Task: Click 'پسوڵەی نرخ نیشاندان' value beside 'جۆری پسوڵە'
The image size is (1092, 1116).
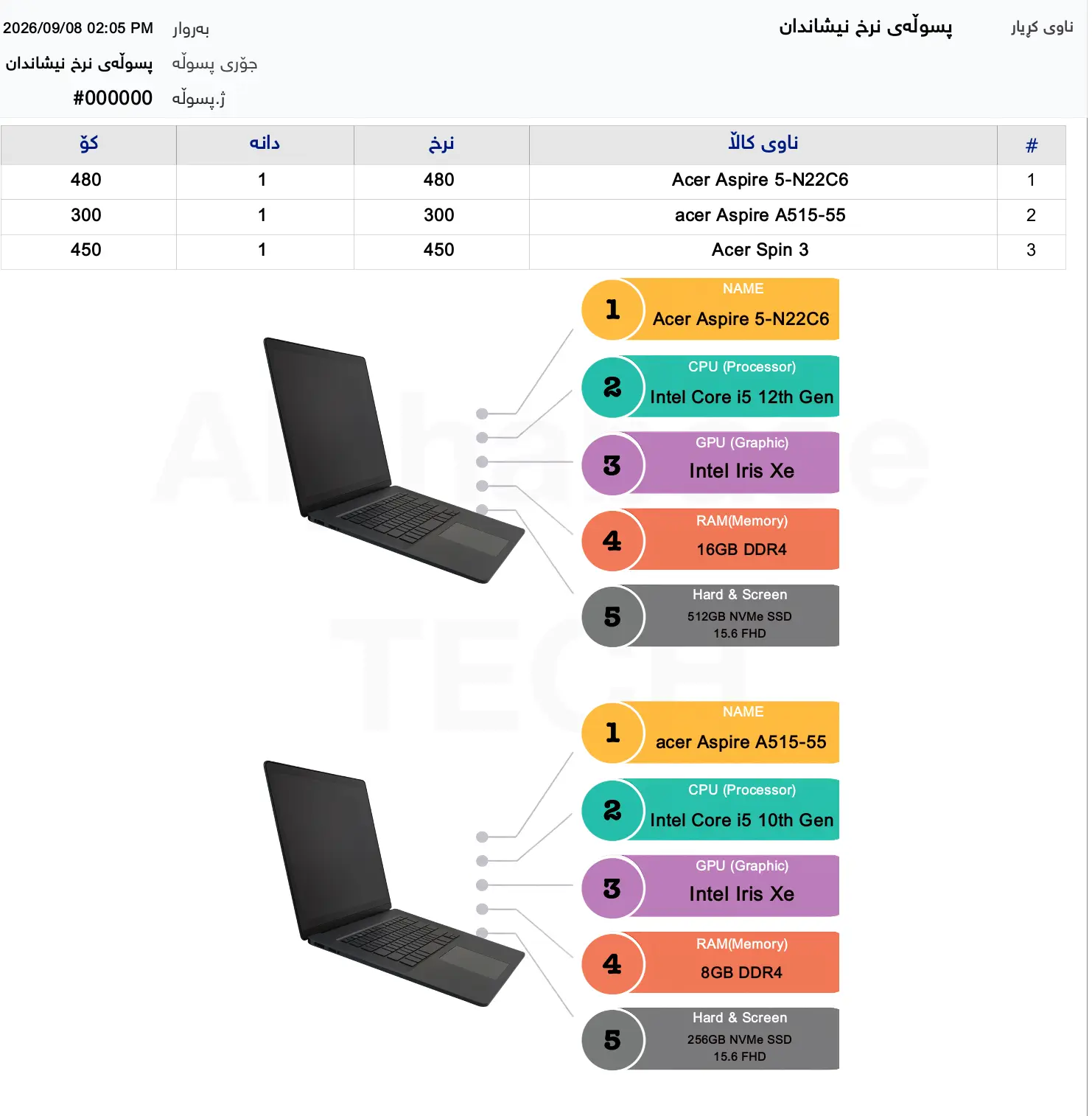Action: click(x=79, y=63)
